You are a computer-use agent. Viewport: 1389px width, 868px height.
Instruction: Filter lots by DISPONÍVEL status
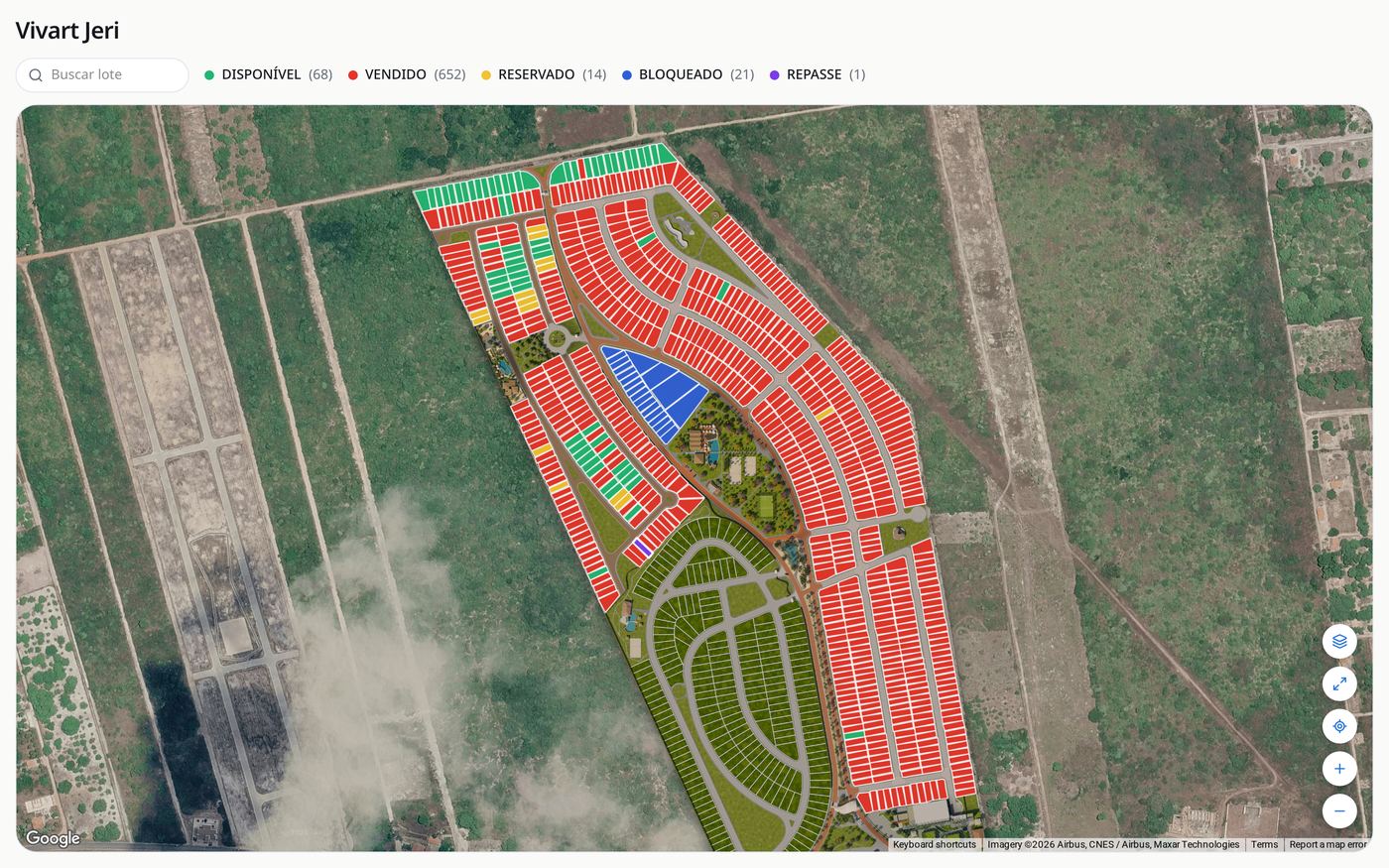pos(268,74)
